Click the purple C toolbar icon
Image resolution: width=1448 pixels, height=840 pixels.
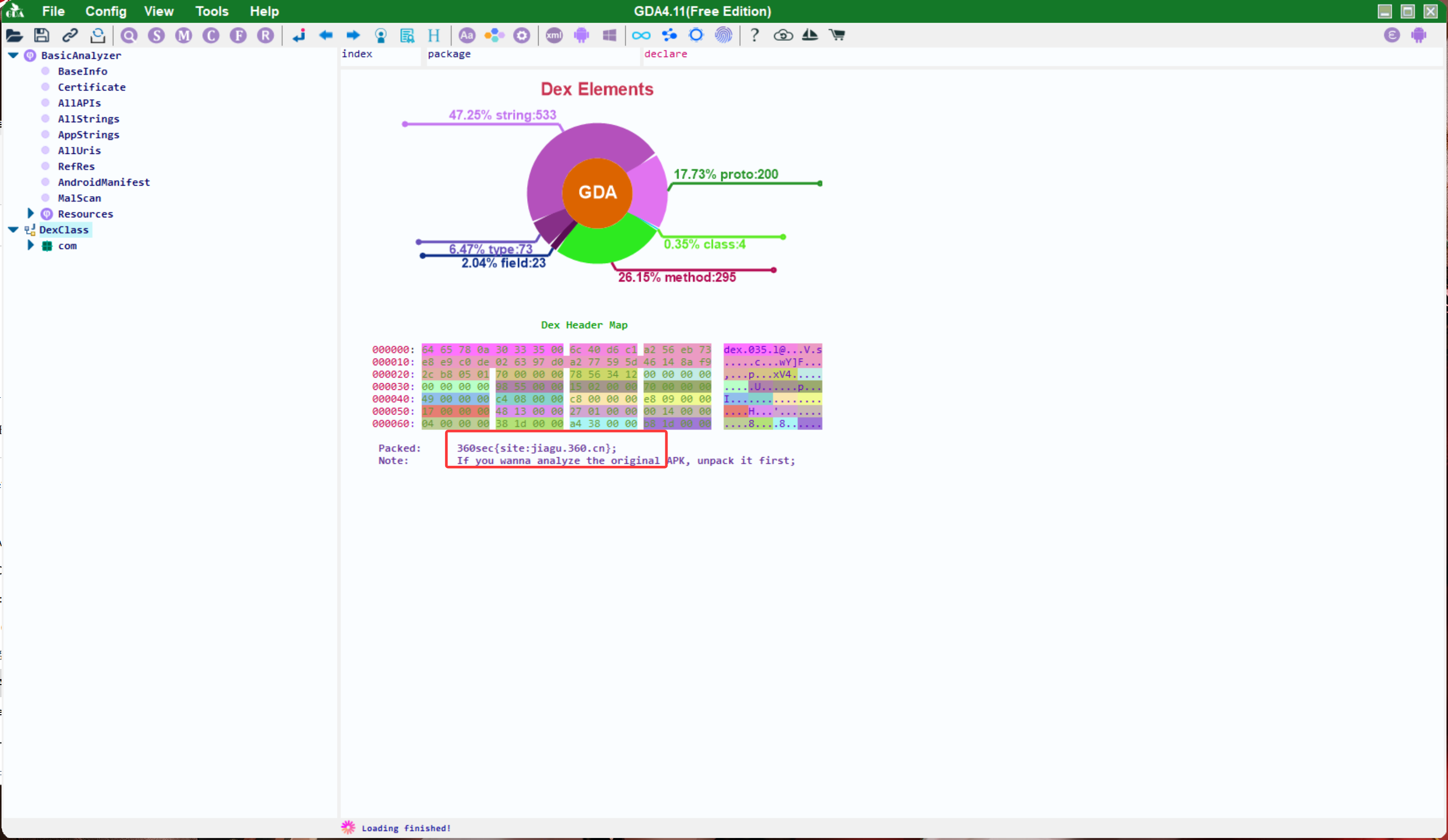(211, 36)
